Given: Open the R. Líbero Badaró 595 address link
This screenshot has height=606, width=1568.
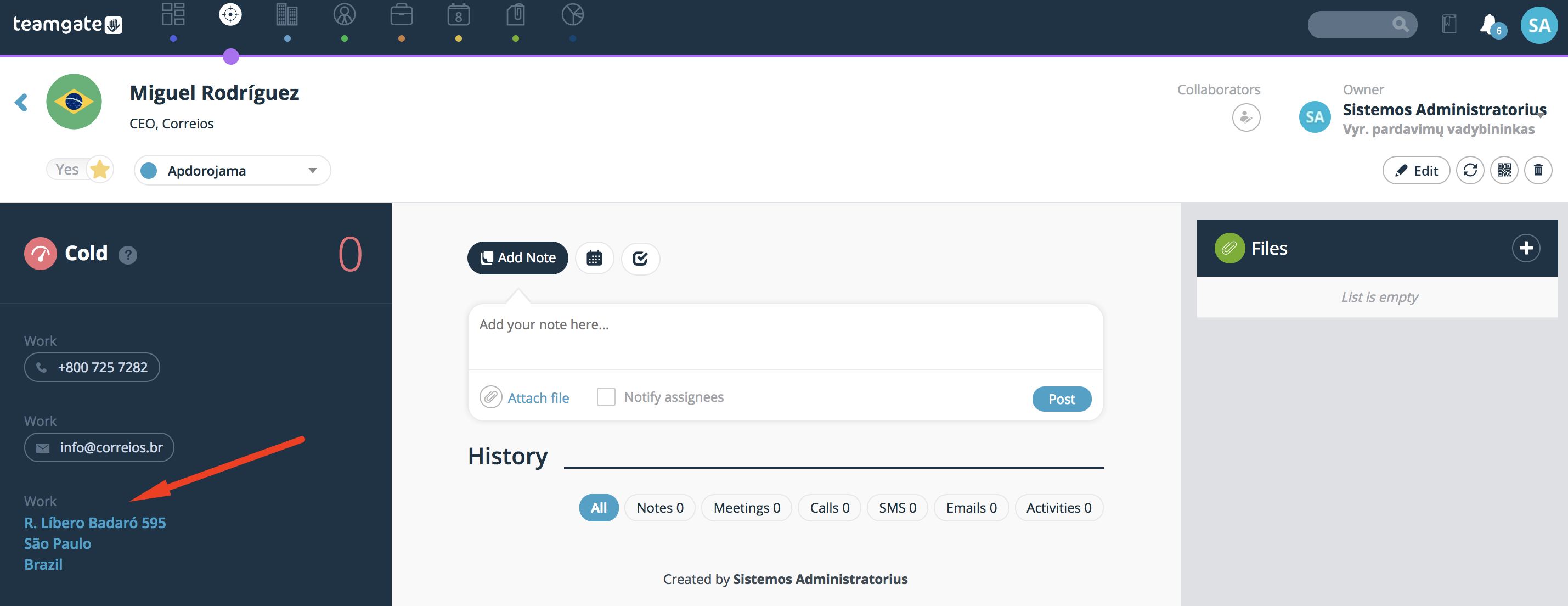Looking at the screenshot, I should pos(95,523).
